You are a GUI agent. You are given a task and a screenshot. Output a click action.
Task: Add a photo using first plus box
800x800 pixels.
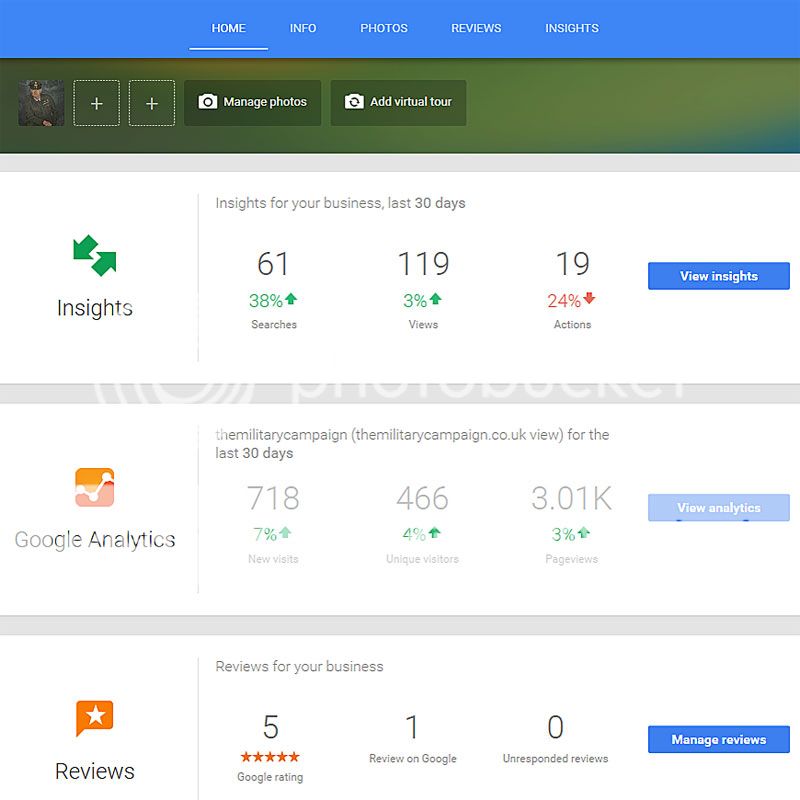96,103
